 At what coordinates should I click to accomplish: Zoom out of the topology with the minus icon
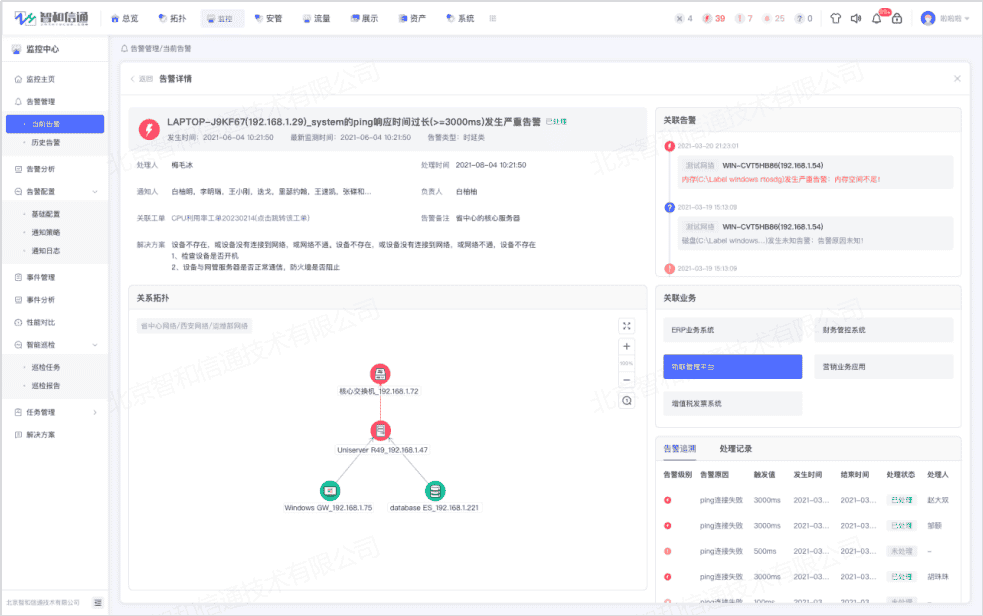pos(626,378)
